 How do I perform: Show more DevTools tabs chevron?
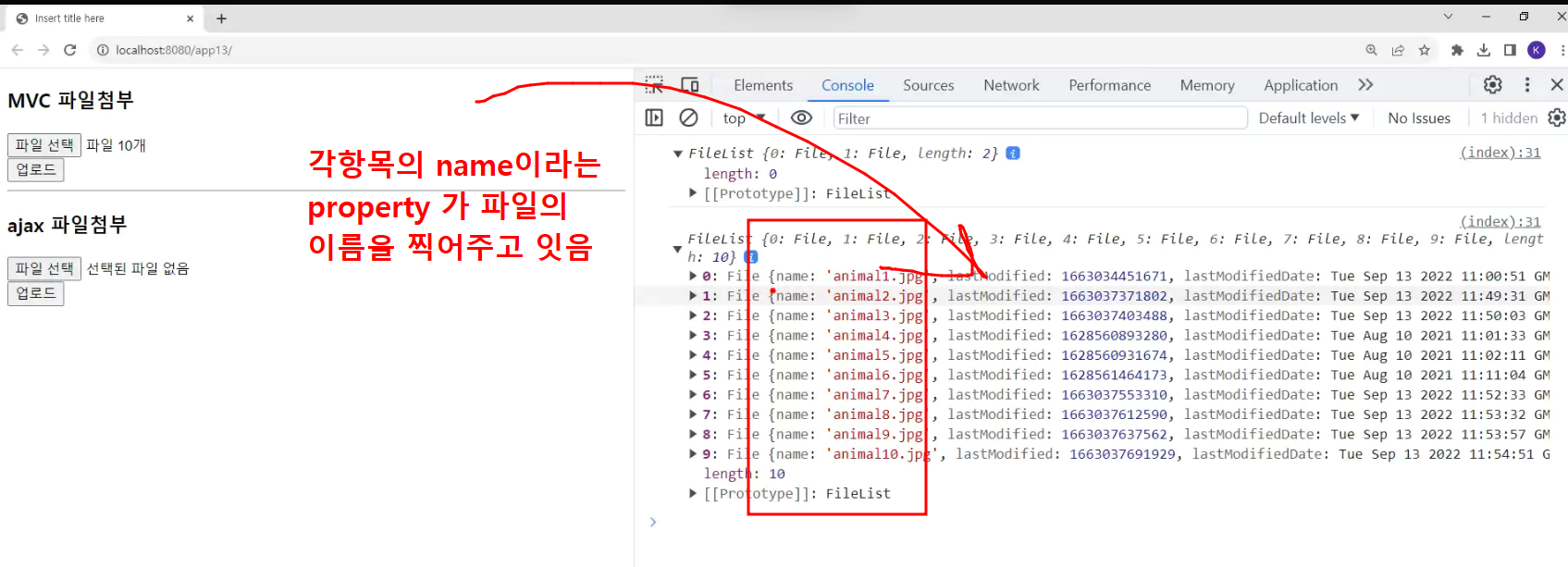click(1365, 85)
